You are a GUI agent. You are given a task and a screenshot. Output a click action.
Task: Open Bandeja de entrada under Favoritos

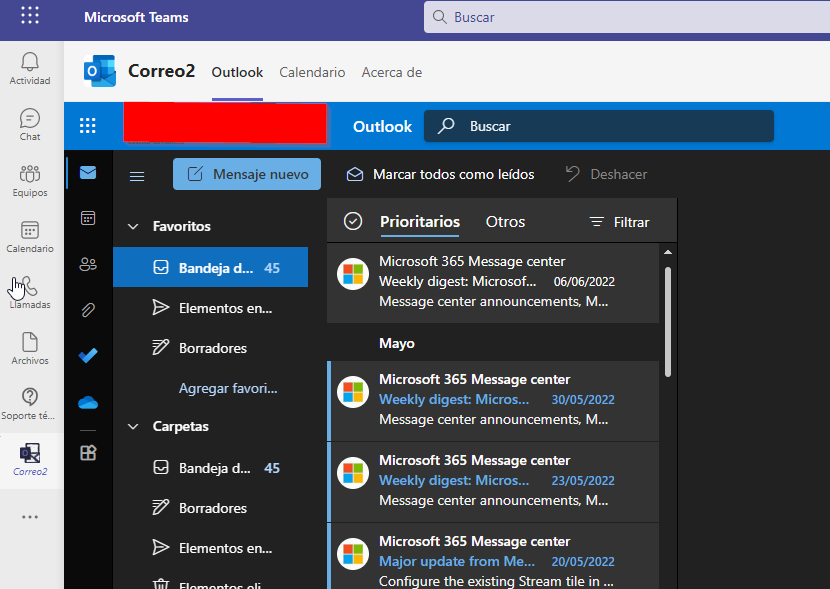pyautogui.click(x=211, y=268)
